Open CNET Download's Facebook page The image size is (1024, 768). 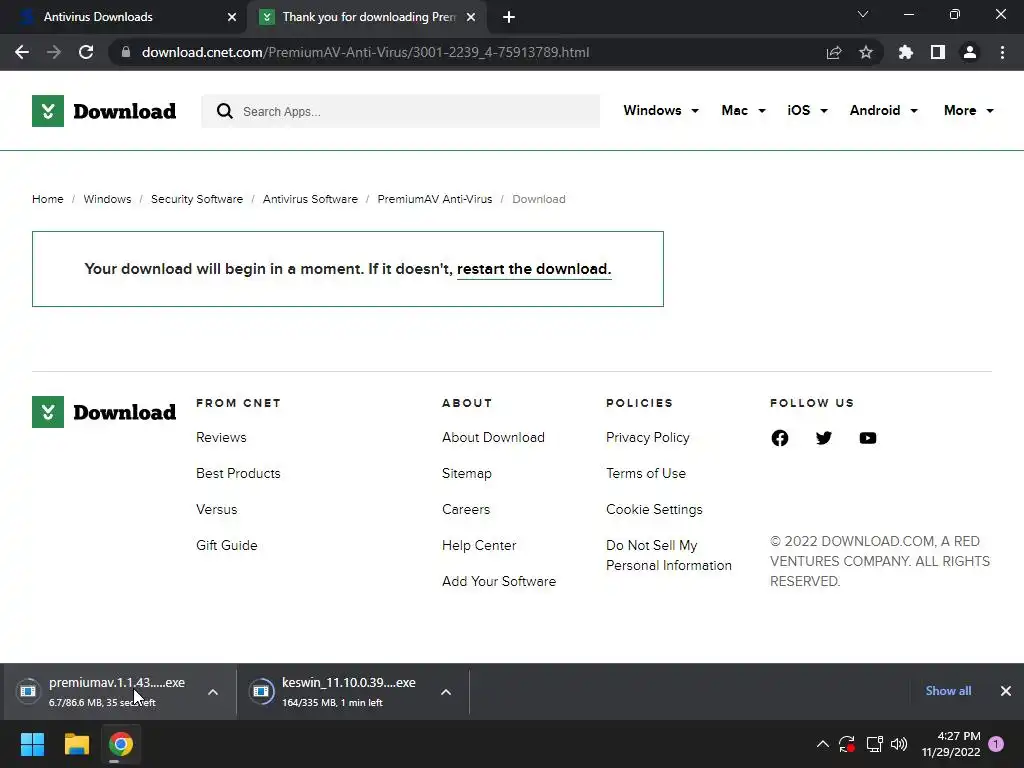click(780, 438)
